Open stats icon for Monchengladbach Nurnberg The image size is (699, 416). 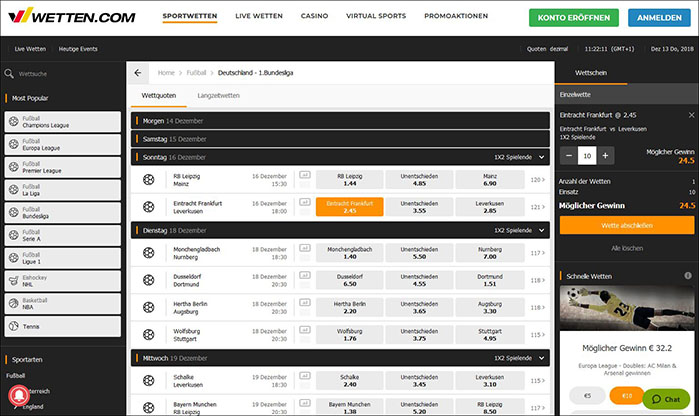pos(305,248)
